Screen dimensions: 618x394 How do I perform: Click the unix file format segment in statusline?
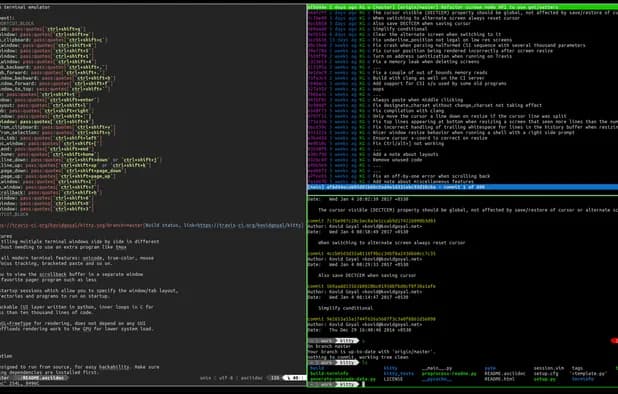[205, 378]
